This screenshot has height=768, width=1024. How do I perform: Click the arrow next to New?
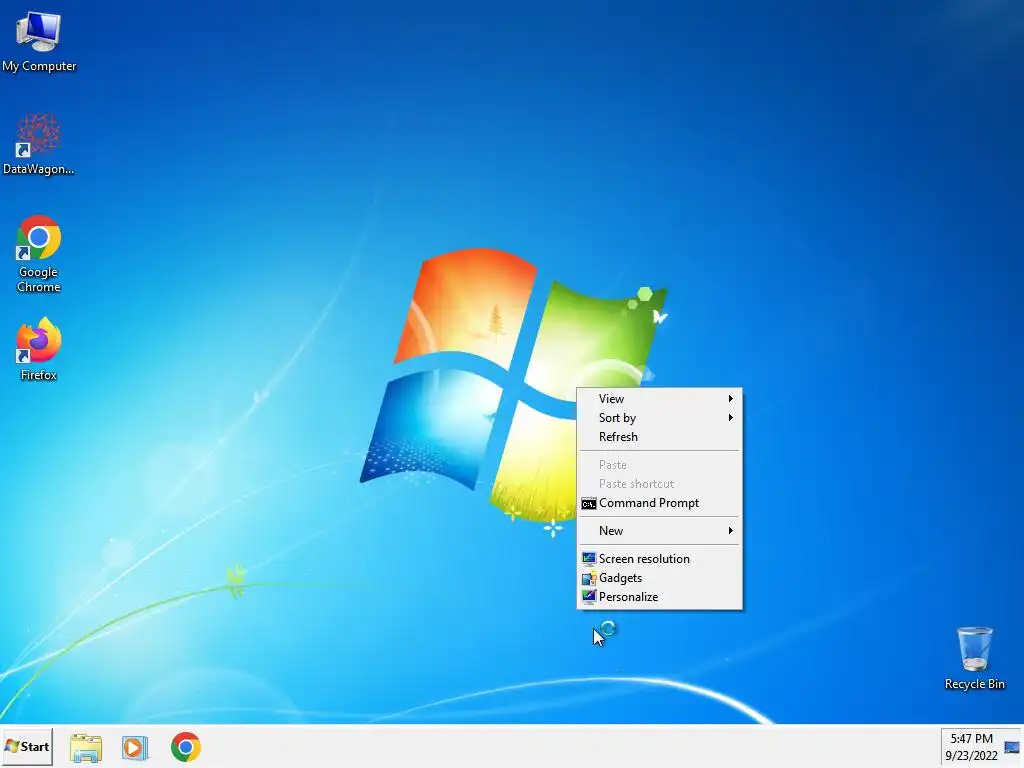click(x=731, y=531)
